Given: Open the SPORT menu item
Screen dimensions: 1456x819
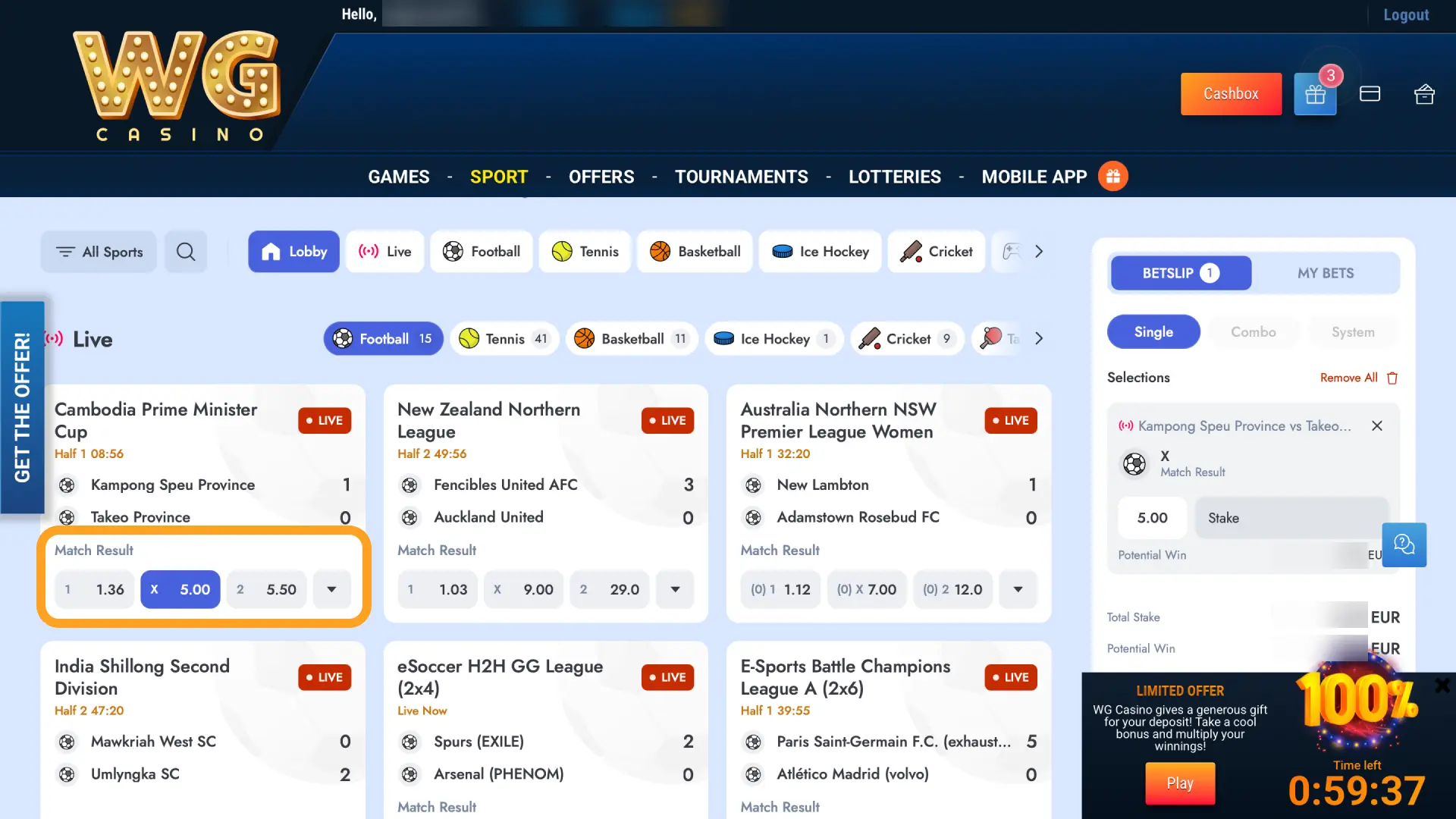Looking at the screenshot, I should pos(499,177).
